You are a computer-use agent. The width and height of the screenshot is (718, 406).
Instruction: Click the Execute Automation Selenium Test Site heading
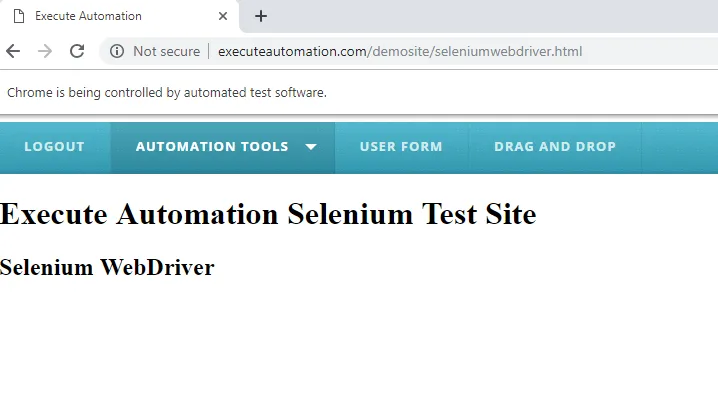pos(268,214)
